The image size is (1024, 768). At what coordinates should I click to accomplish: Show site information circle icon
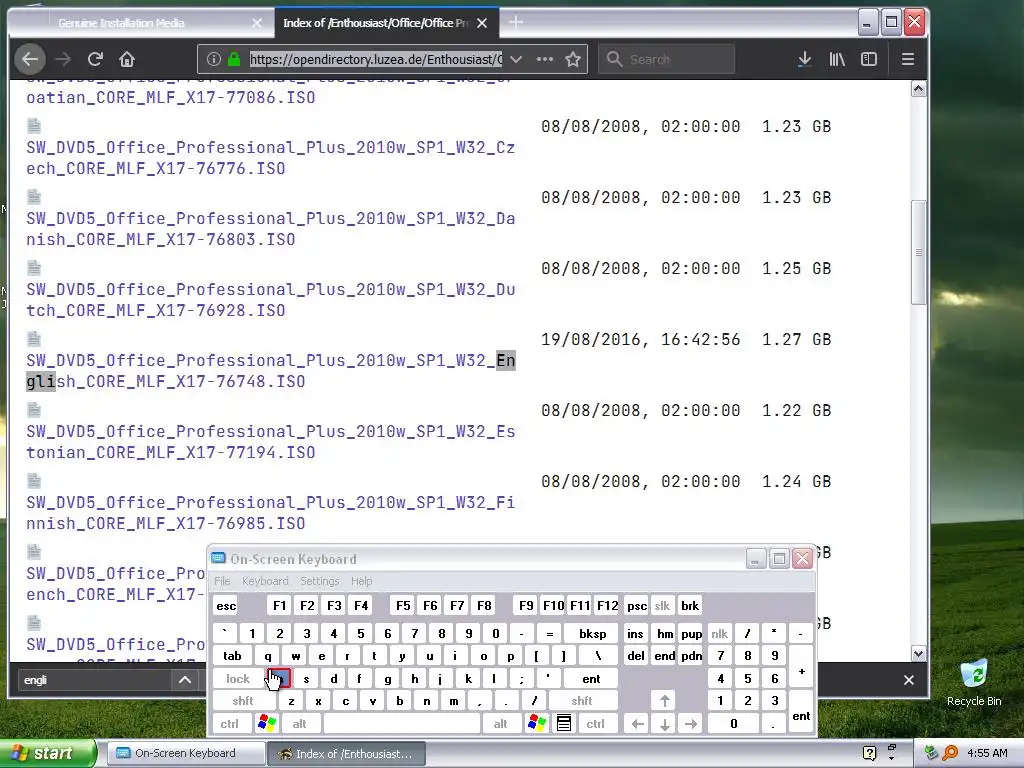(x=214, y=59)
